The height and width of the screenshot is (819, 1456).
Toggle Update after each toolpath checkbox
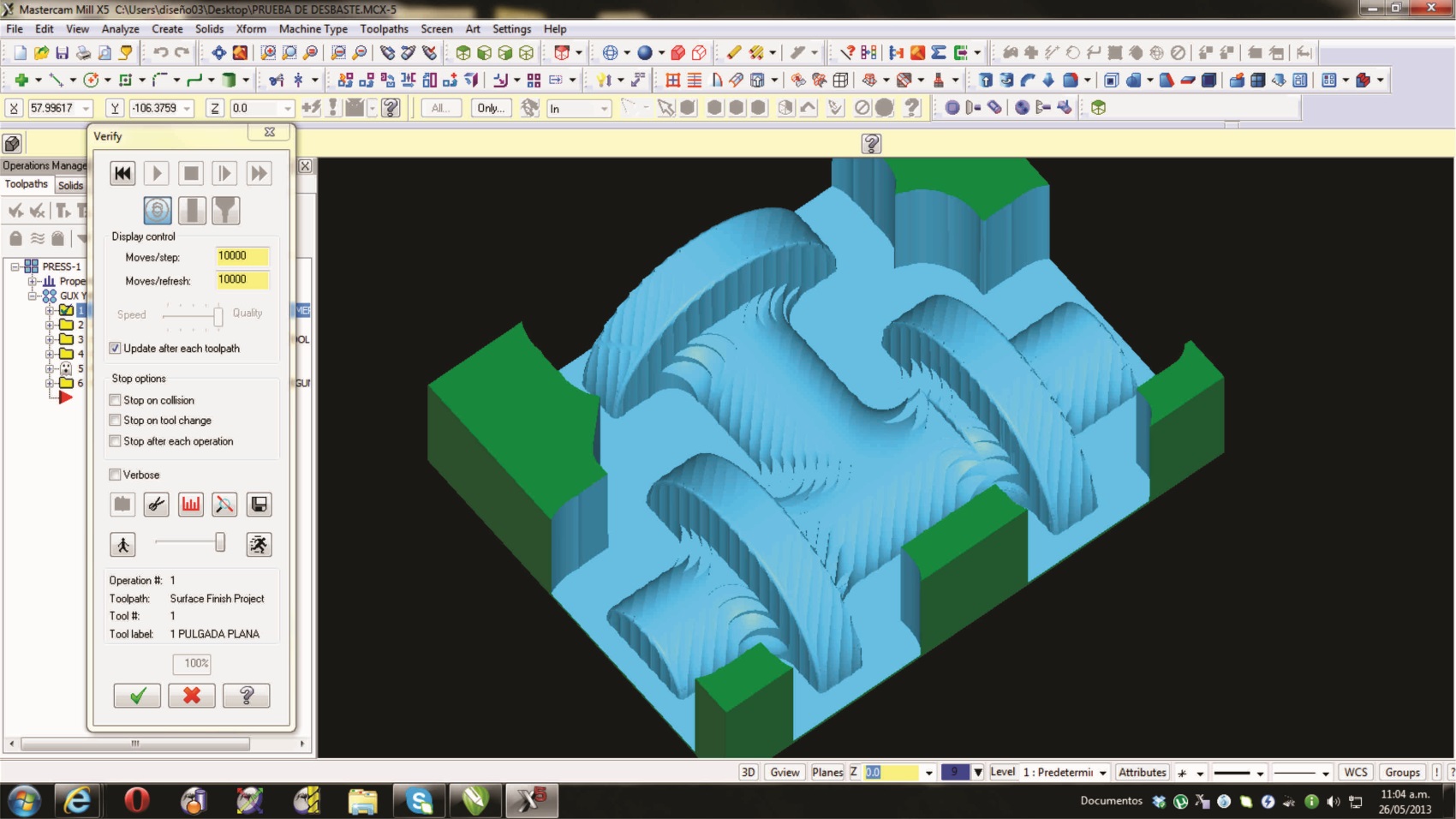(115, 349)
